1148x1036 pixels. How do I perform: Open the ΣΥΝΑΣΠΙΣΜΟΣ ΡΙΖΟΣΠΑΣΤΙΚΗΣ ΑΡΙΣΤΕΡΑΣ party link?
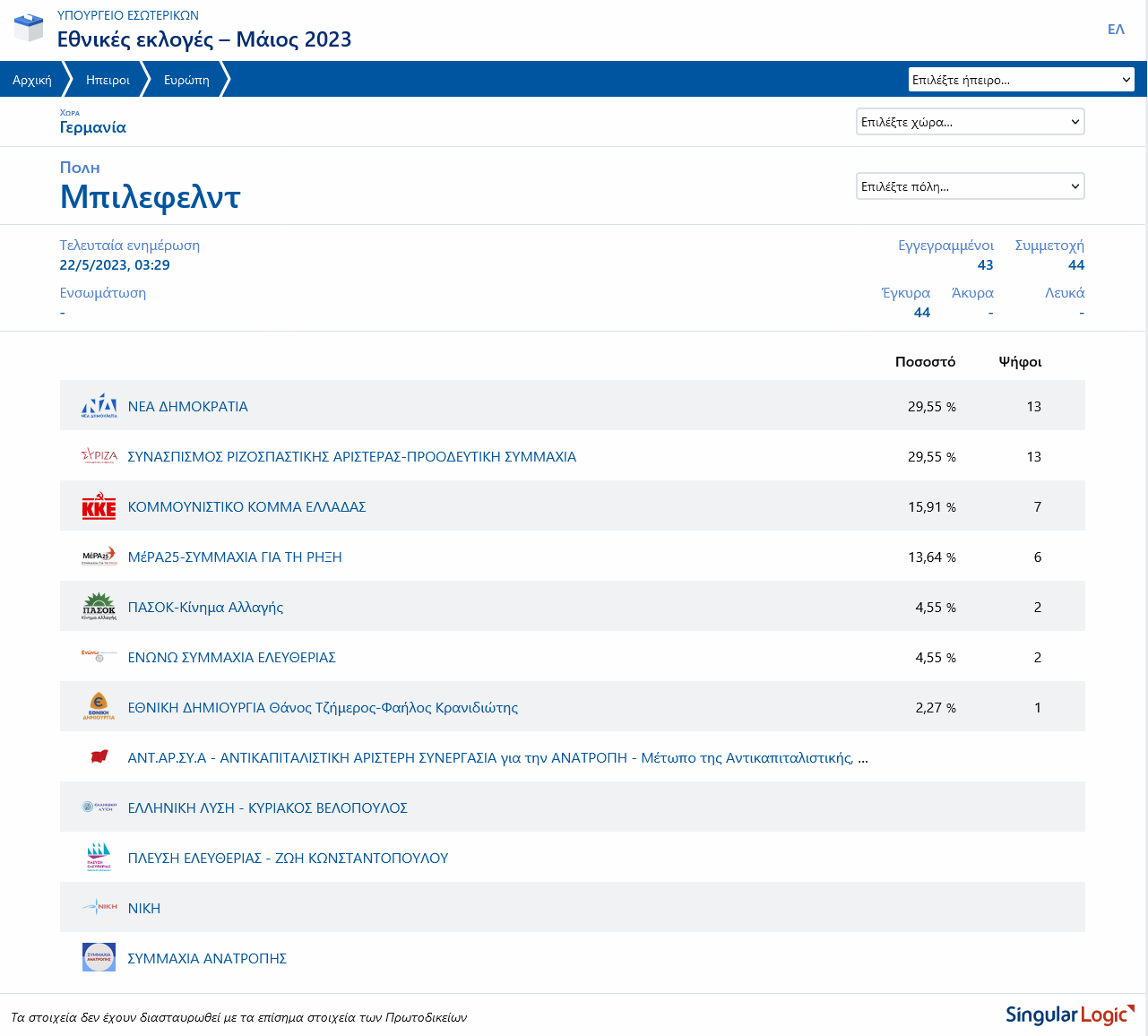tap(352, 456)
